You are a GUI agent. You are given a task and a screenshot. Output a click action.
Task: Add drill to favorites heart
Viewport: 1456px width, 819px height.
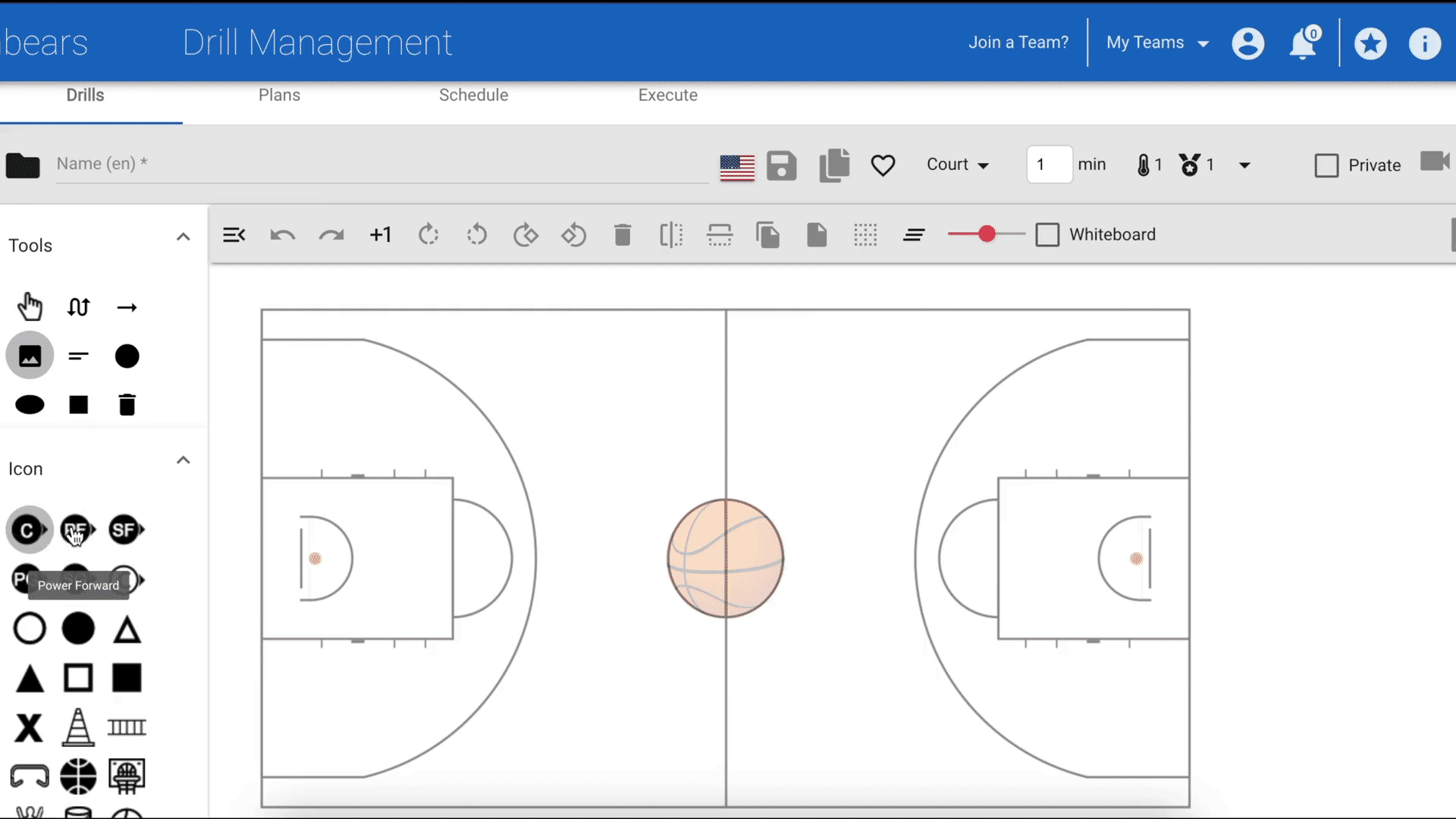click(883, 165)
